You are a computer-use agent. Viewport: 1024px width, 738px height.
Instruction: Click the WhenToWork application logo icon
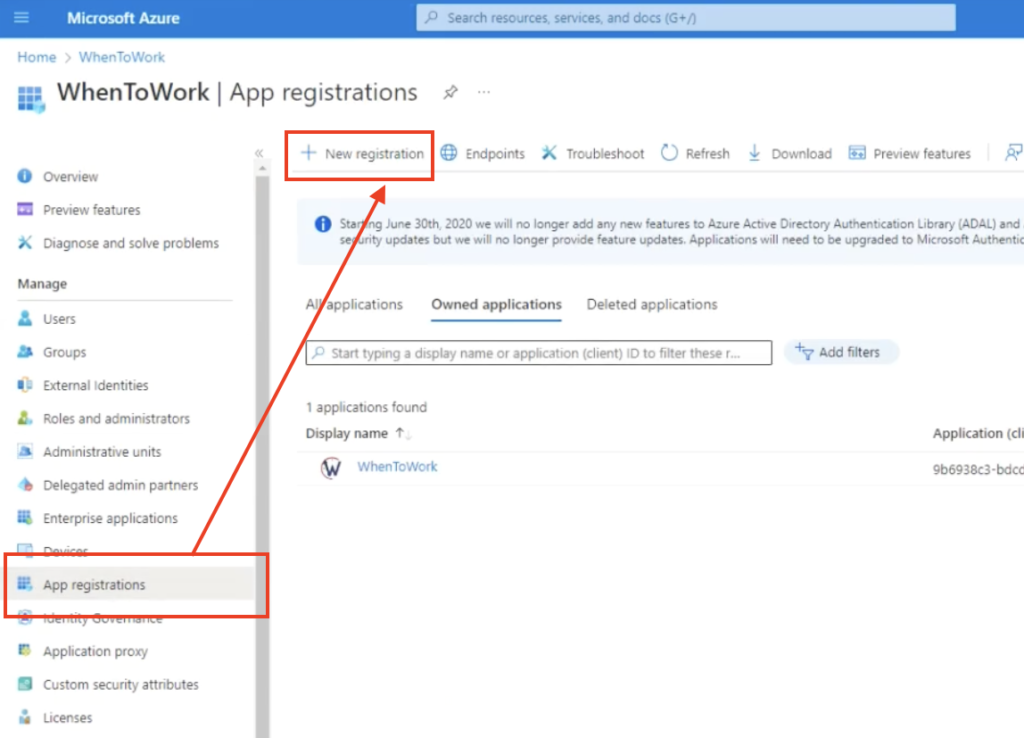pyautogui.click(x=331, y=466)
